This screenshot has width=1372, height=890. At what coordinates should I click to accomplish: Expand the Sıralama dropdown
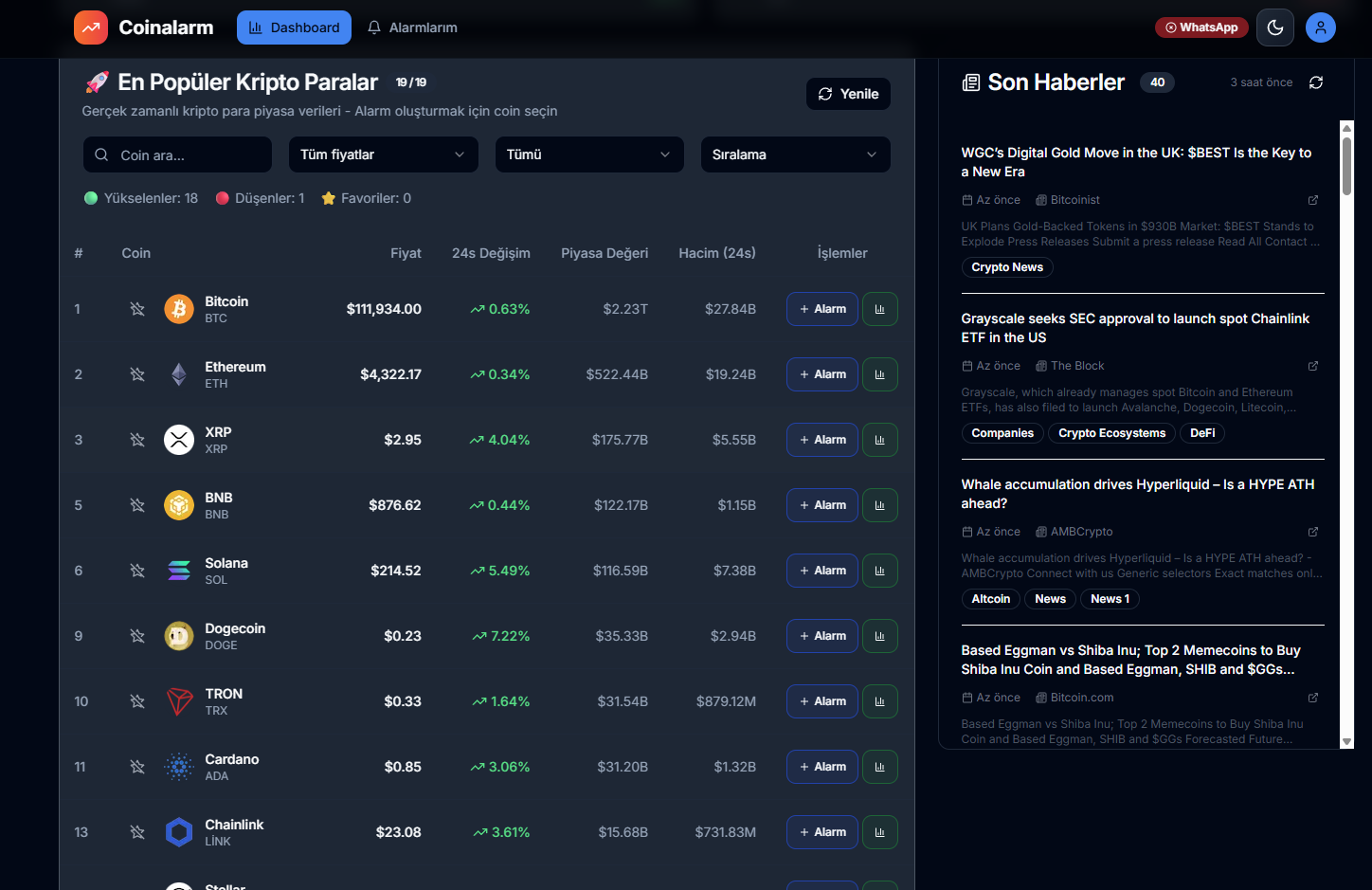[795, 154]
